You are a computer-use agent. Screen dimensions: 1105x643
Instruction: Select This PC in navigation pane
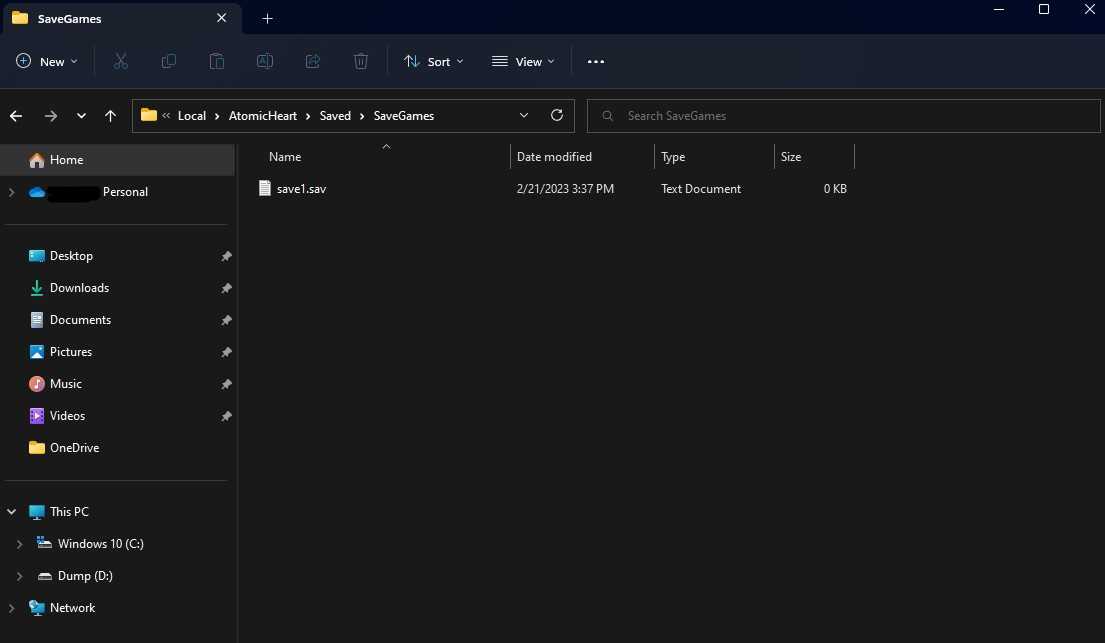pyautogui.click(x=69, y=512)
